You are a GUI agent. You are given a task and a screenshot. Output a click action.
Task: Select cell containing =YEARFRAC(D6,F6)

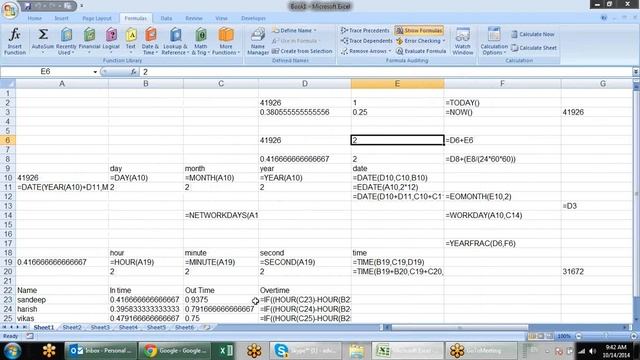click(502, 243)
